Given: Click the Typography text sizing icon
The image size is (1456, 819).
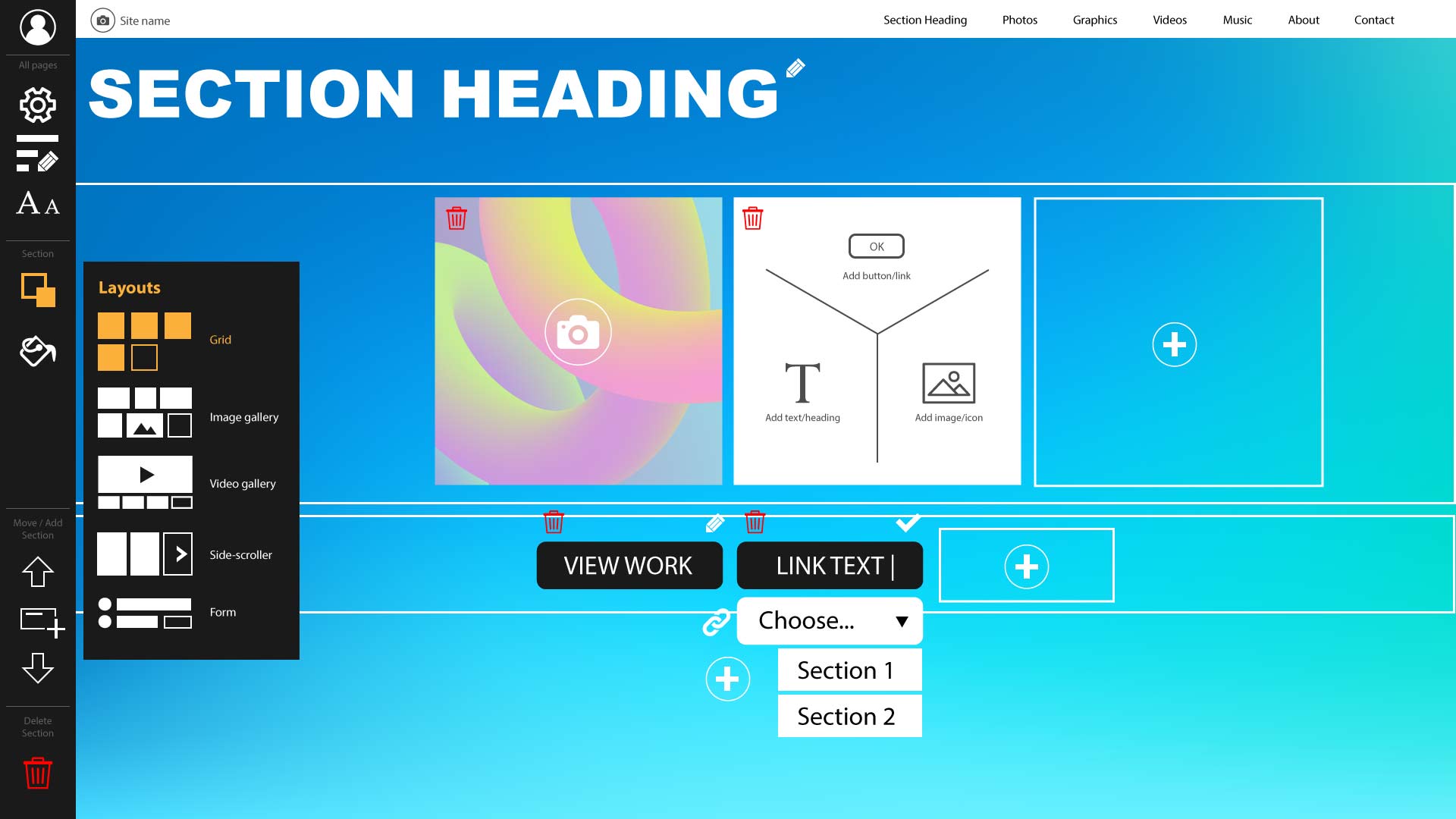Looking at the screenshot, I should click(37, 203).
